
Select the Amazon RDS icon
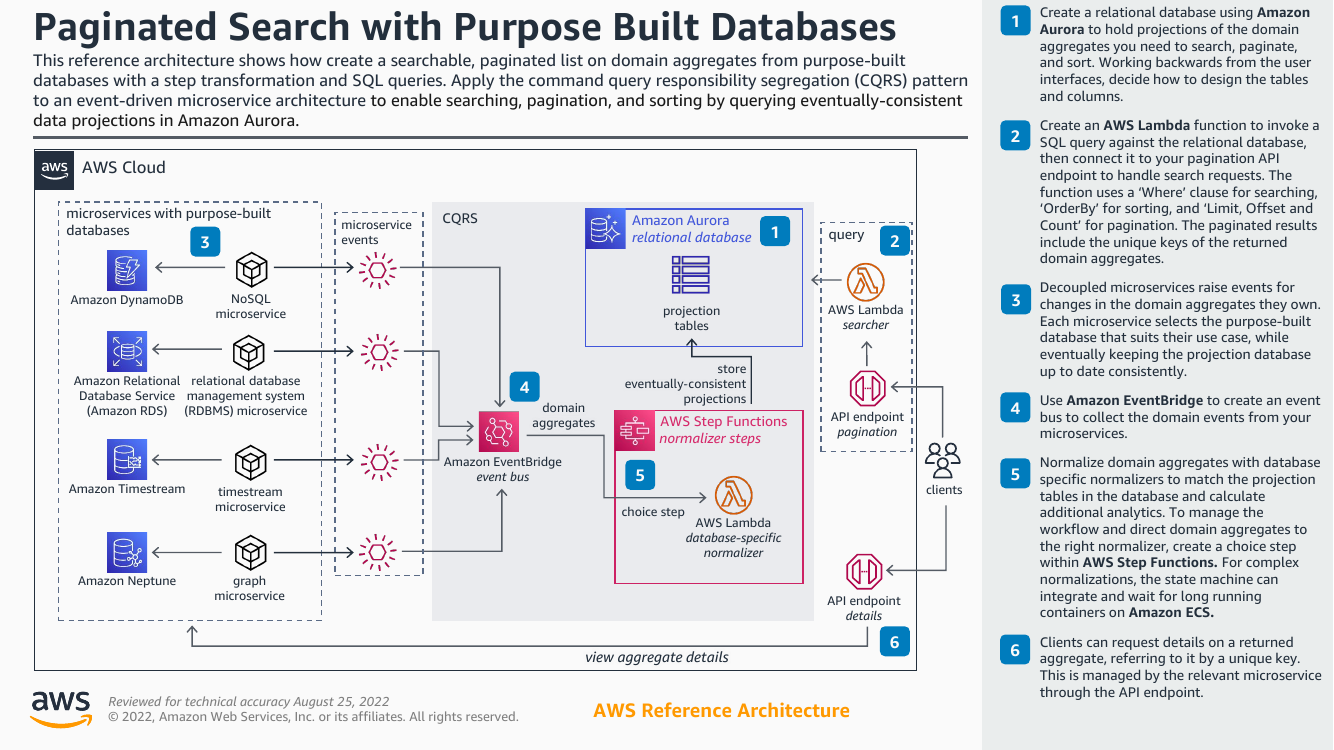tap(127, 352)
